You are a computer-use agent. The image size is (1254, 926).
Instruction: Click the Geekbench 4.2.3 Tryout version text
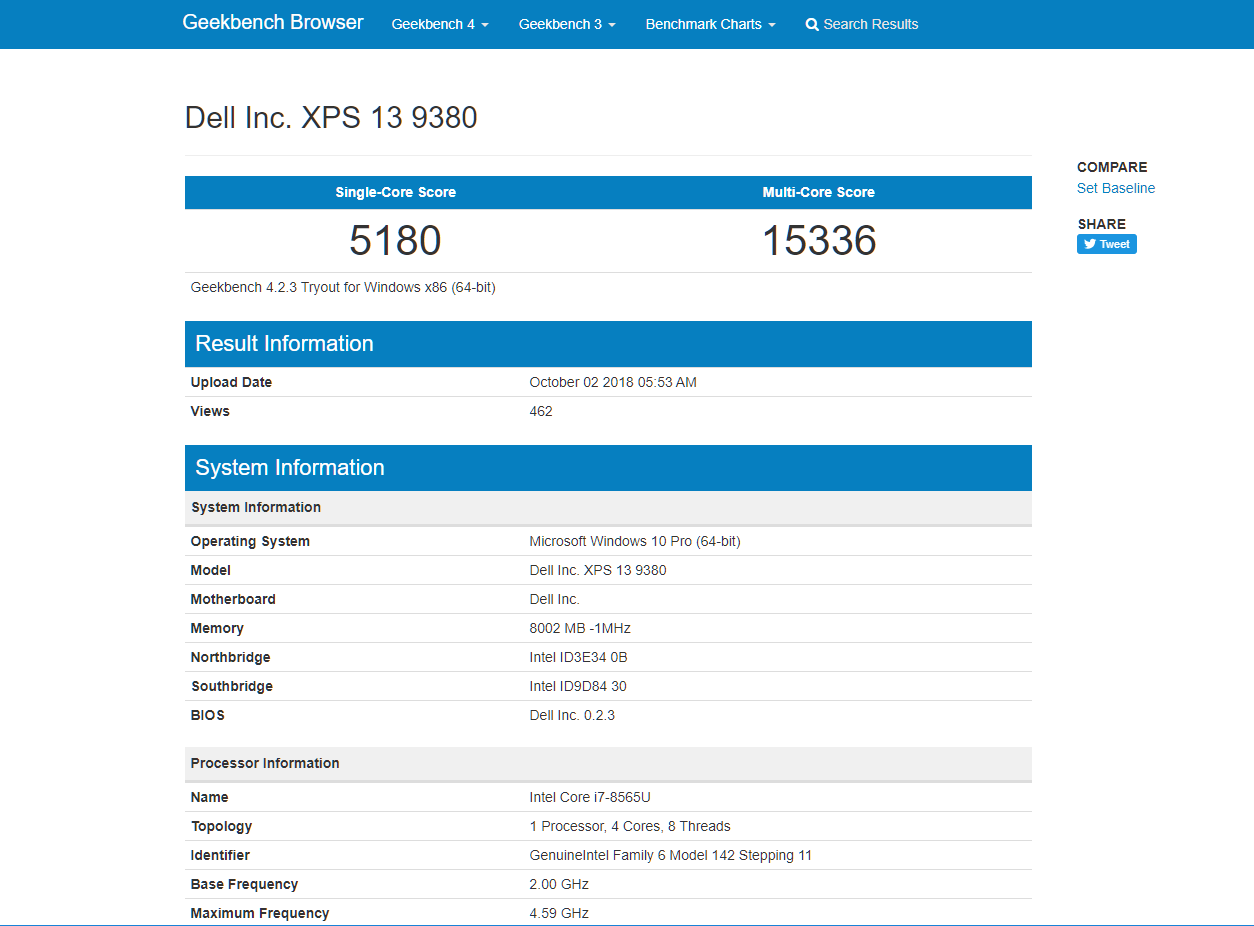coord(343,287)
